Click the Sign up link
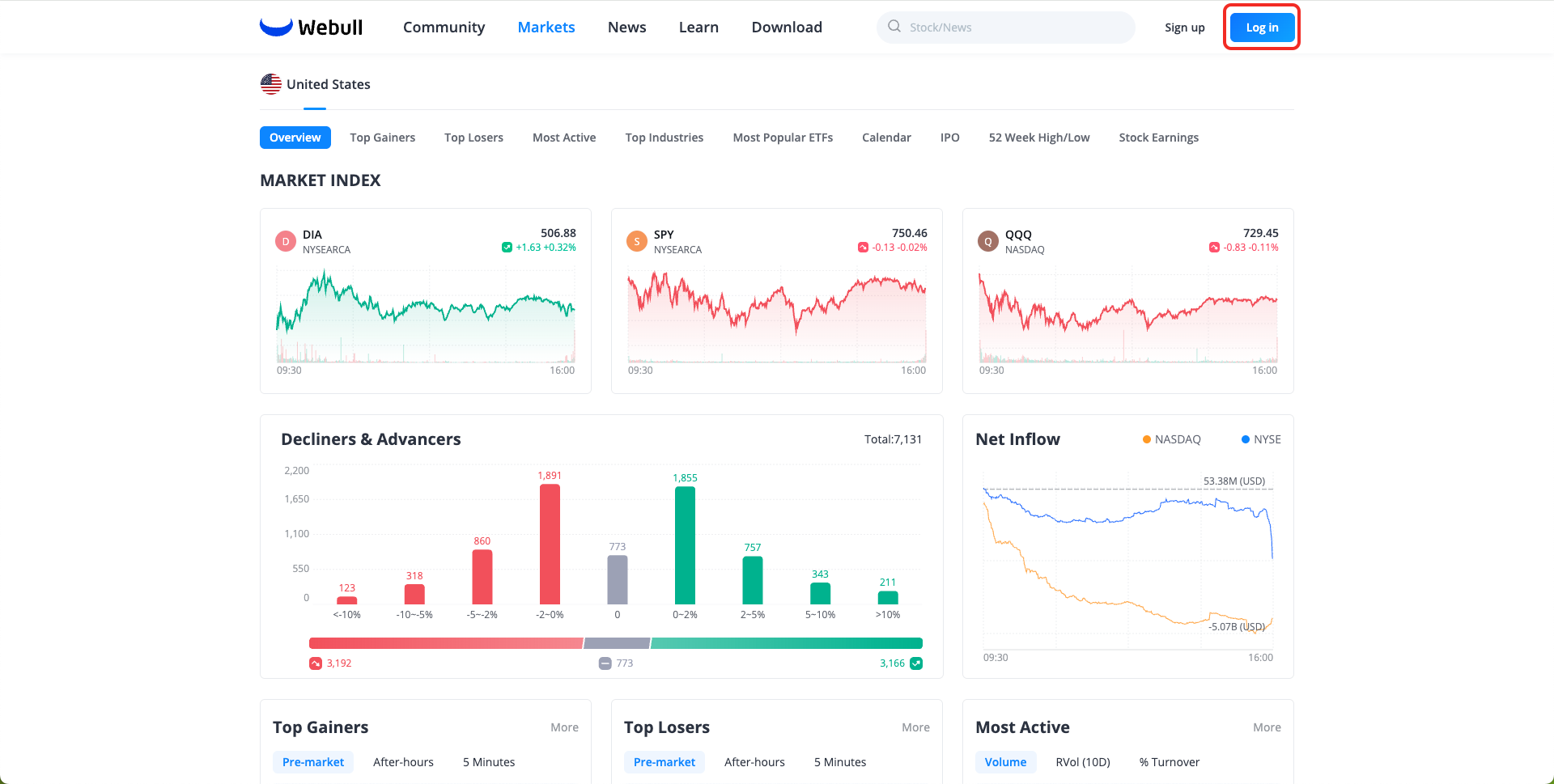 [1185, 28]
